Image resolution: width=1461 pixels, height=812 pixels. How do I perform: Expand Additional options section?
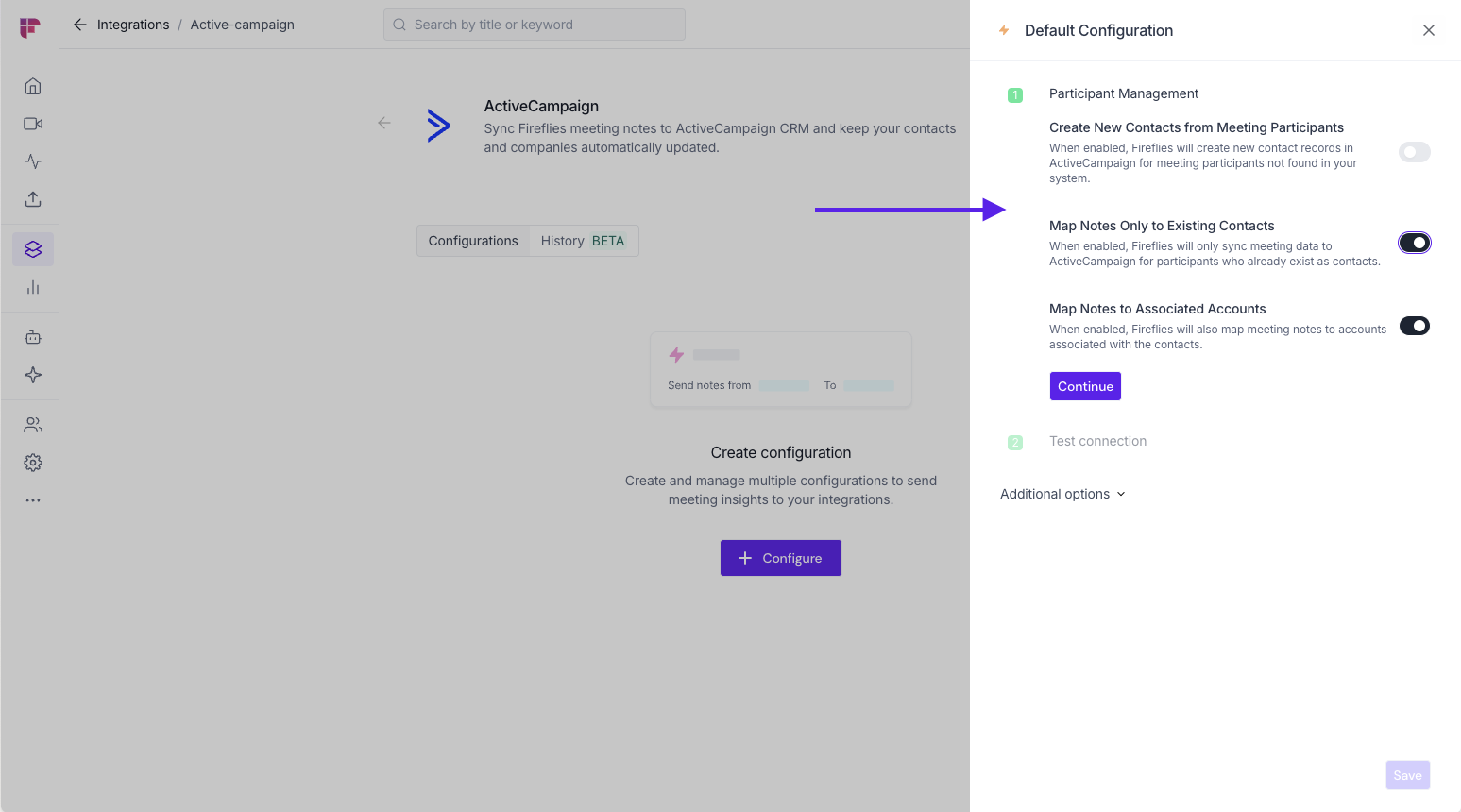1062,494
